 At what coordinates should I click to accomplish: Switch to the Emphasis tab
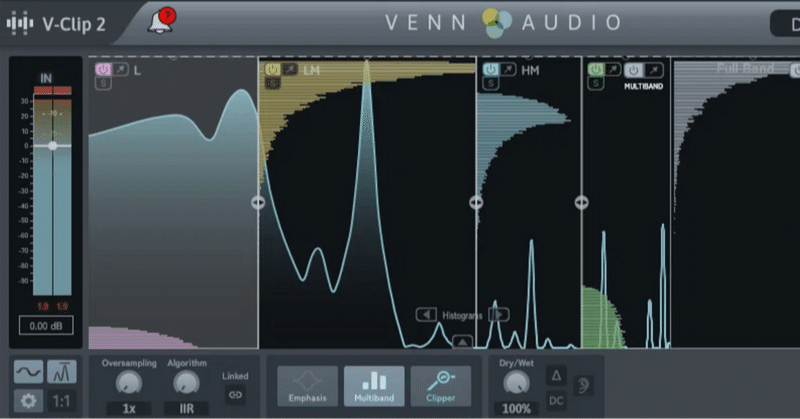point(307,386)
